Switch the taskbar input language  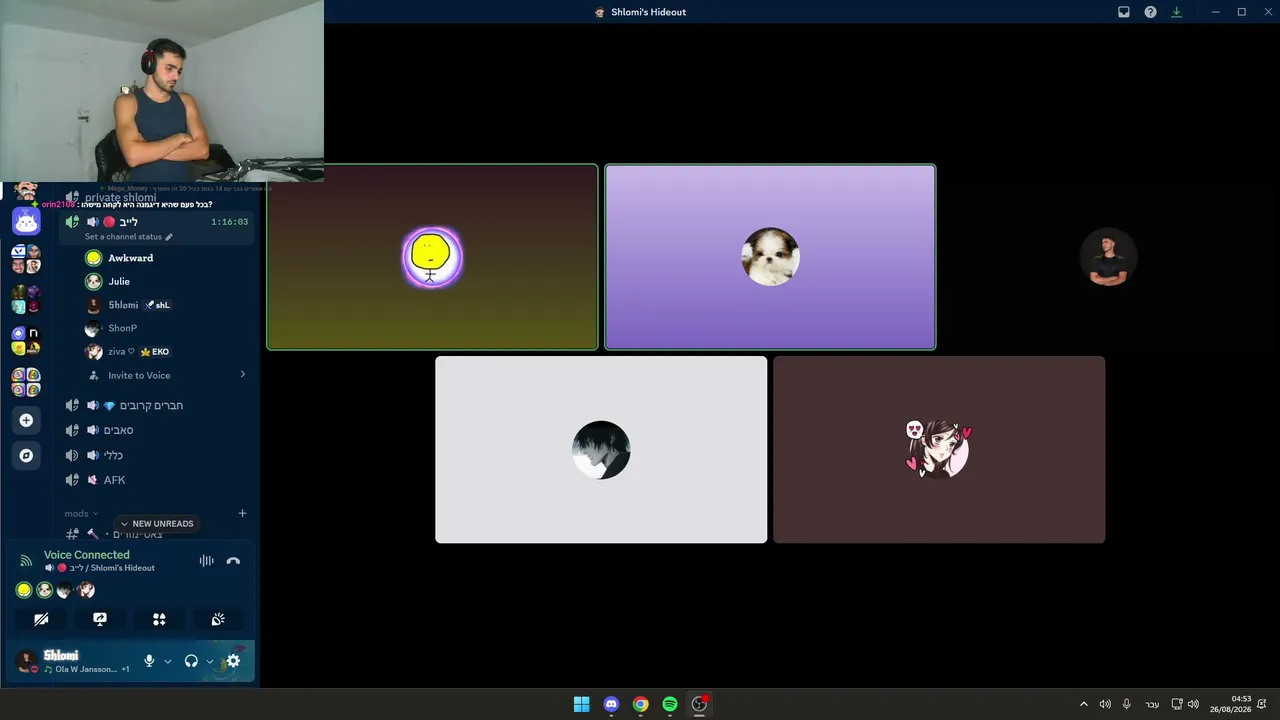coord(1152,704)
